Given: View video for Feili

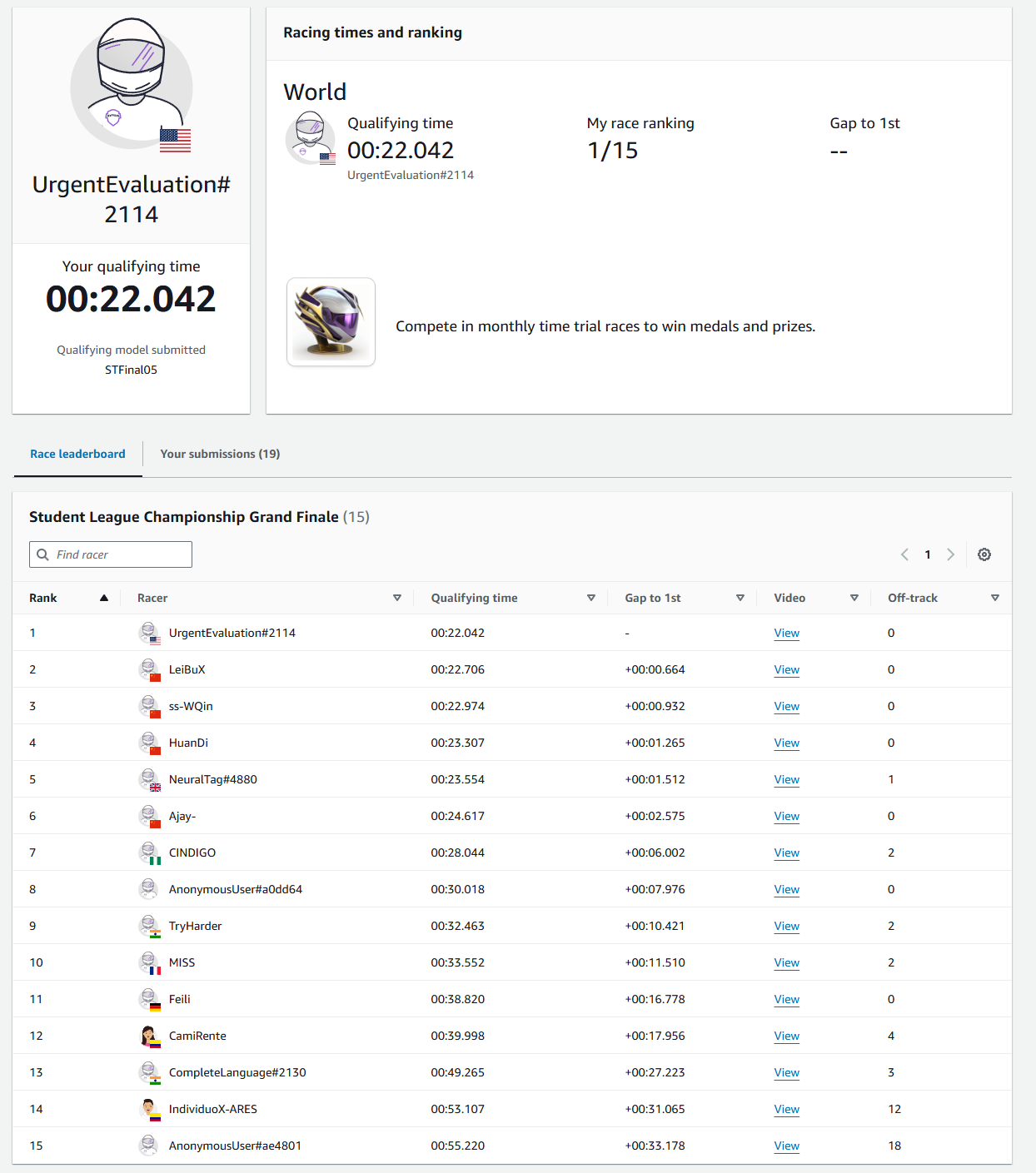Looking at the screenshot, I should tap(786, 999).
